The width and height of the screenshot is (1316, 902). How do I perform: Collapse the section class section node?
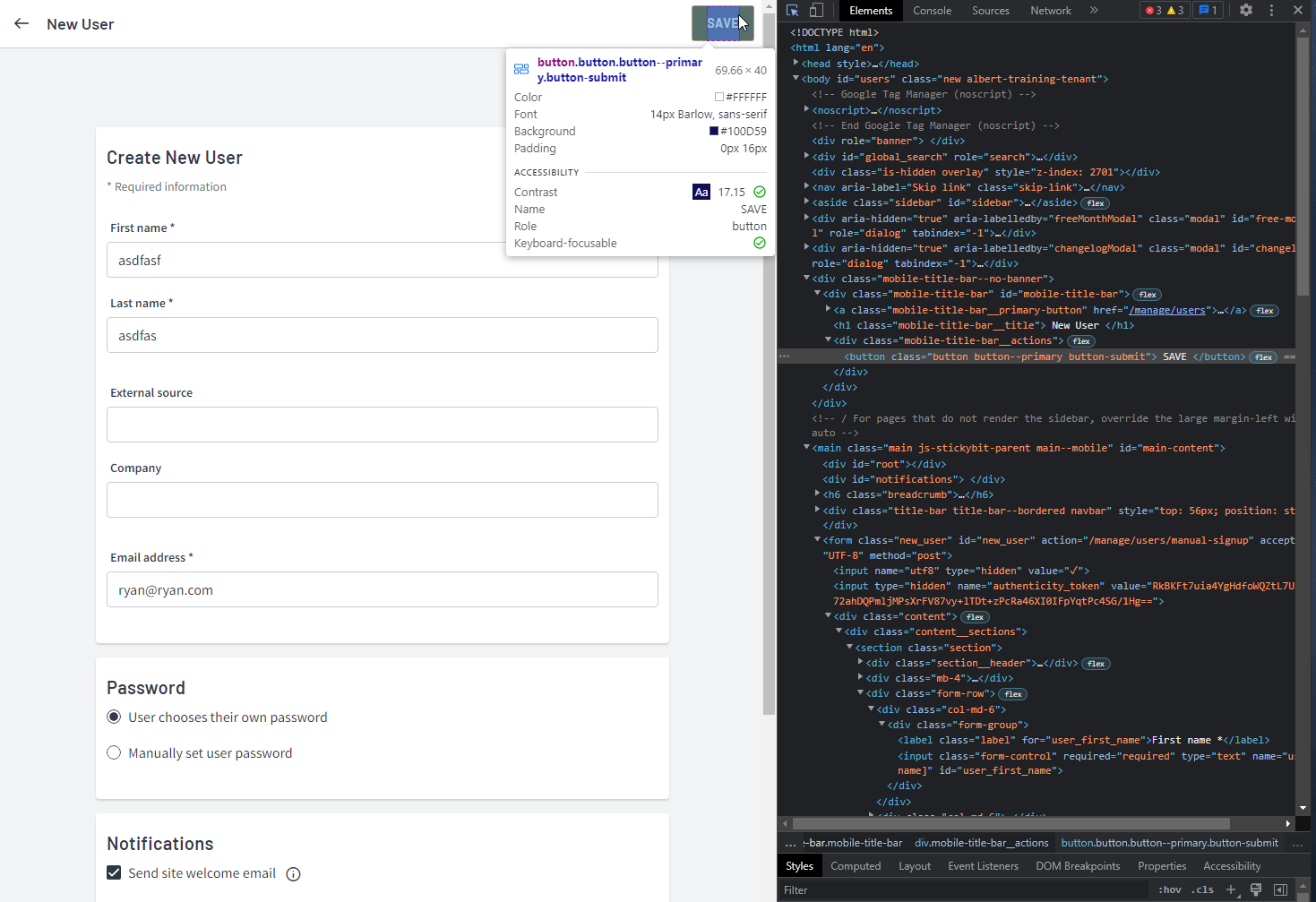[x=849, y=647]
